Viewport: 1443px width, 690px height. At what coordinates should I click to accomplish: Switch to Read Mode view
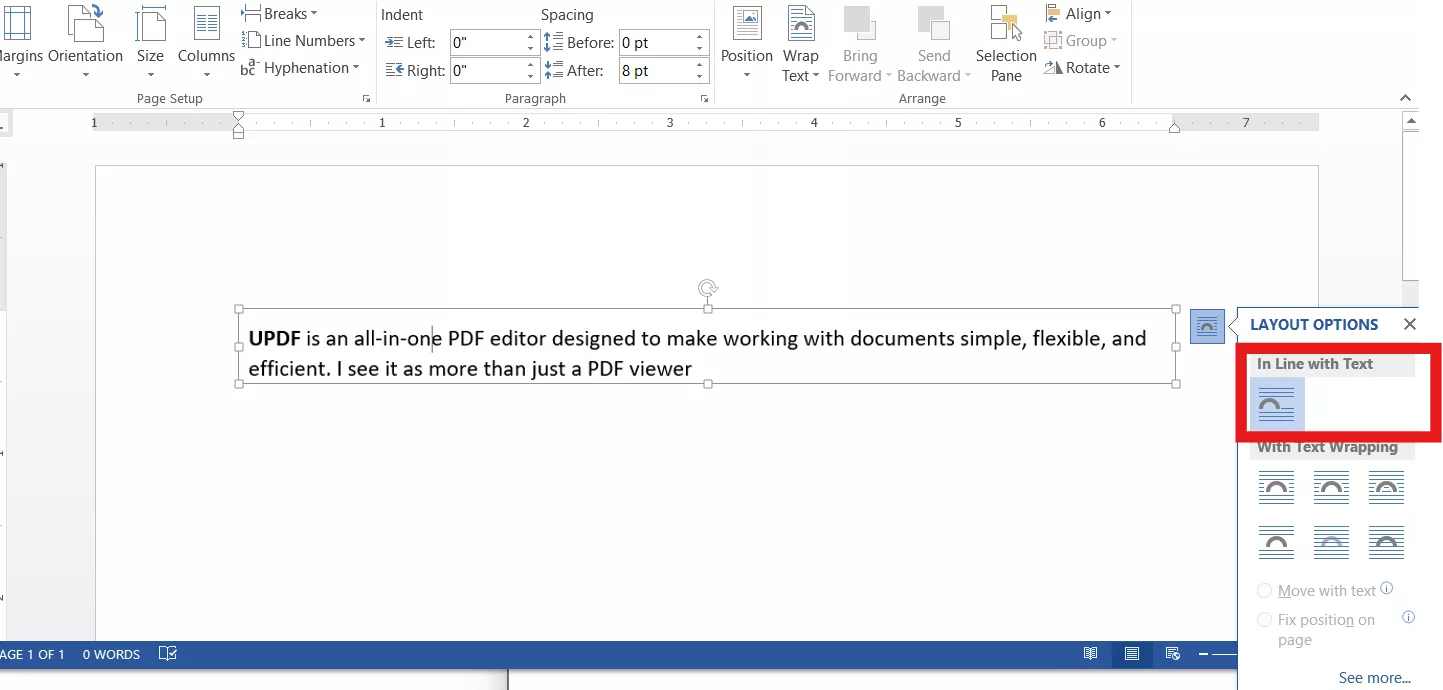[x=1090, y=653]
